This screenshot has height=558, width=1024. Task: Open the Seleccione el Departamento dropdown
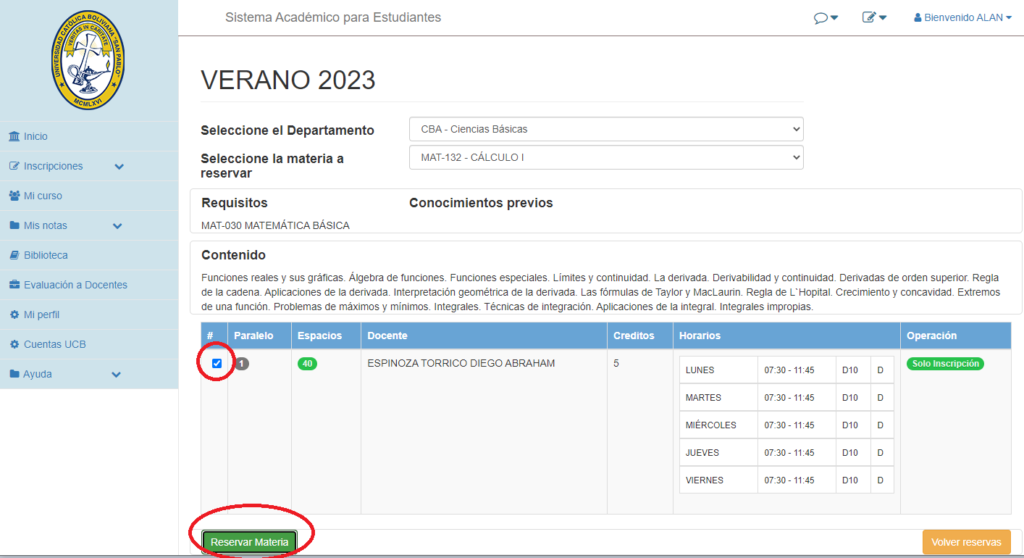[605, 129]
